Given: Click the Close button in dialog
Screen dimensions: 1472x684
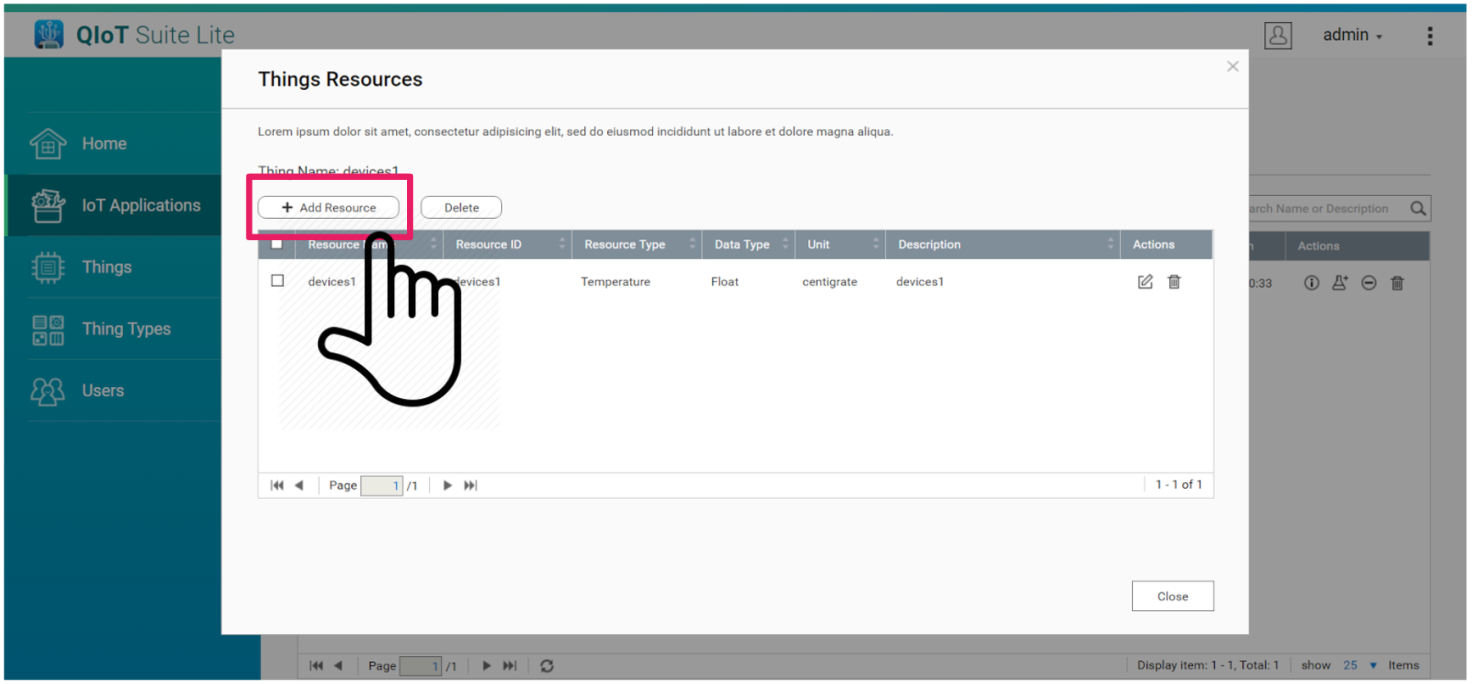Looking at the screenshot, I should pos(1172,596).
